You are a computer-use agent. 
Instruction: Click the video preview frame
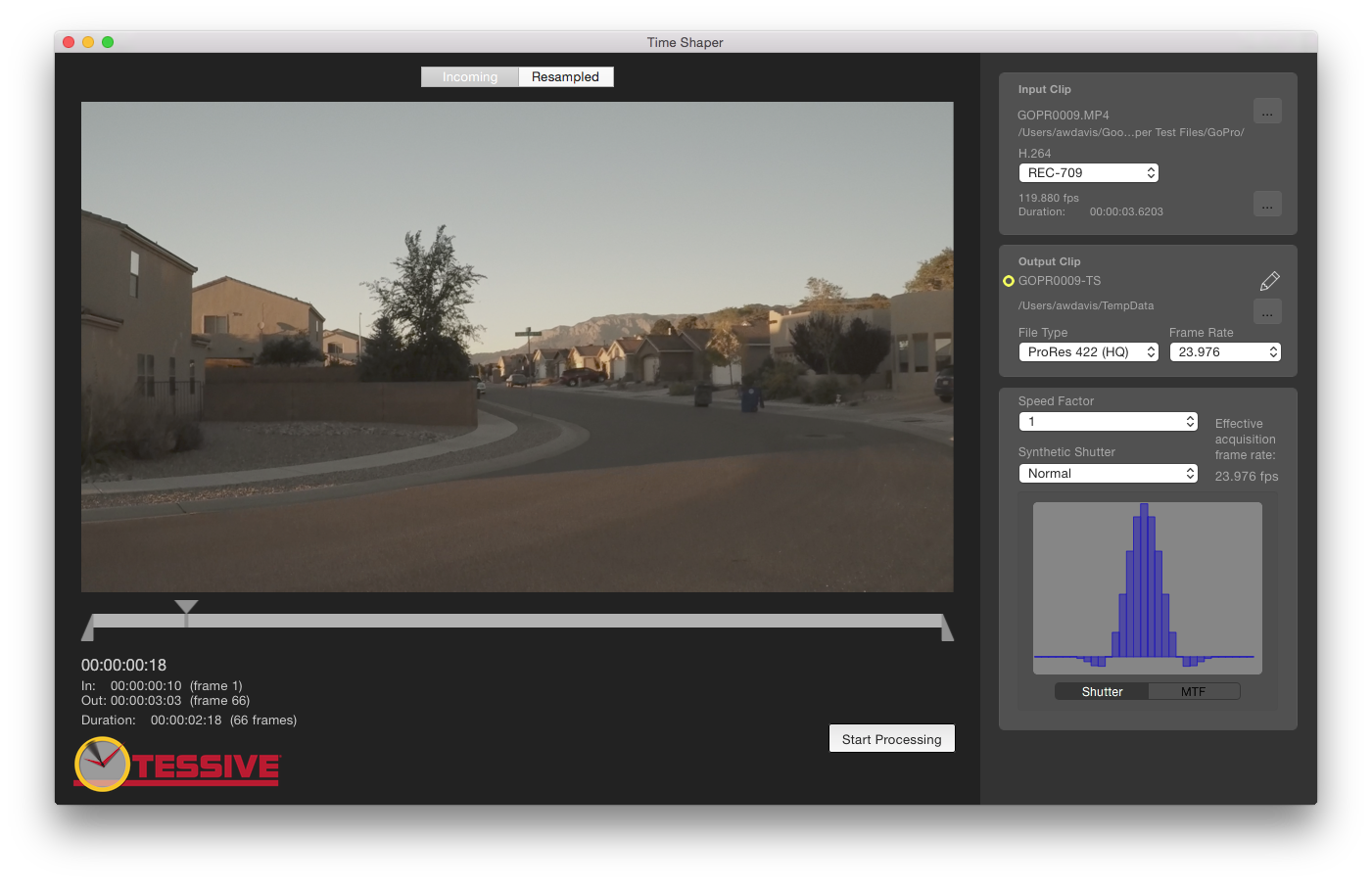[x=517, y=347]
